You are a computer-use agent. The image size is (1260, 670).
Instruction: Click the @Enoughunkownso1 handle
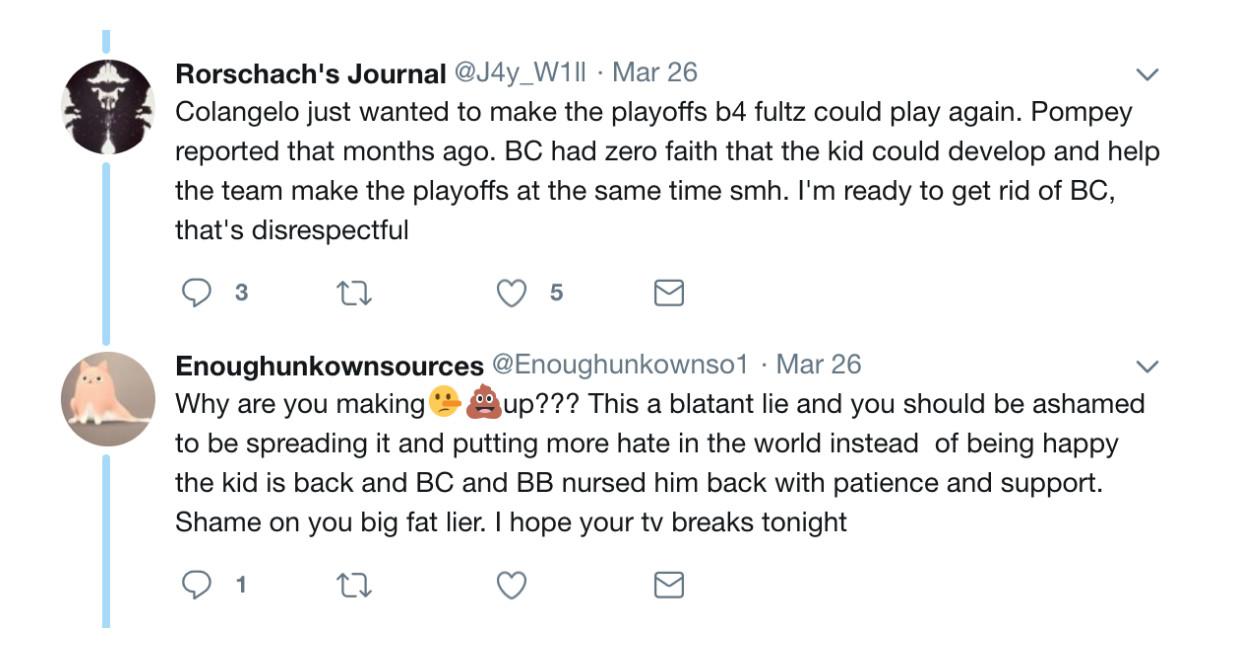pos(619,365)
